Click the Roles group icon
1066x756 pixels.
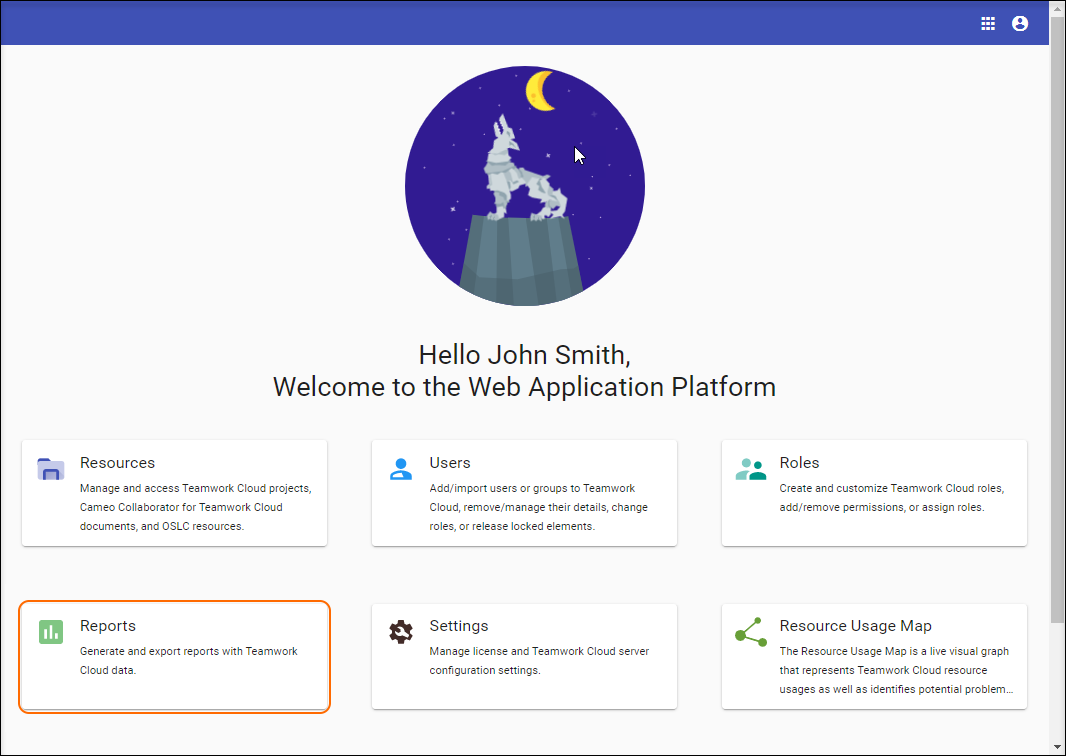pos(750,468)
